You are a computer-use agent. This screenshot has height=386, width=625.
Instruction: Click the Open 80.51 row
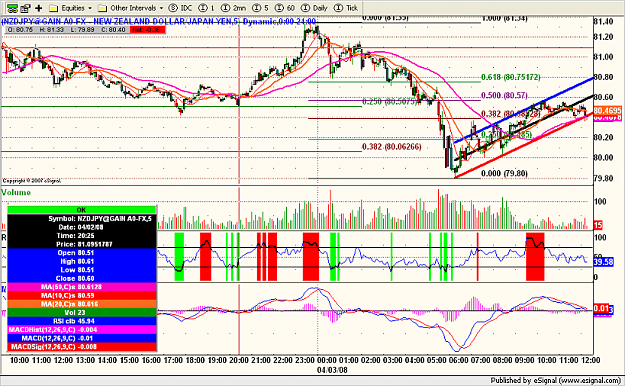tap(82, 253)
